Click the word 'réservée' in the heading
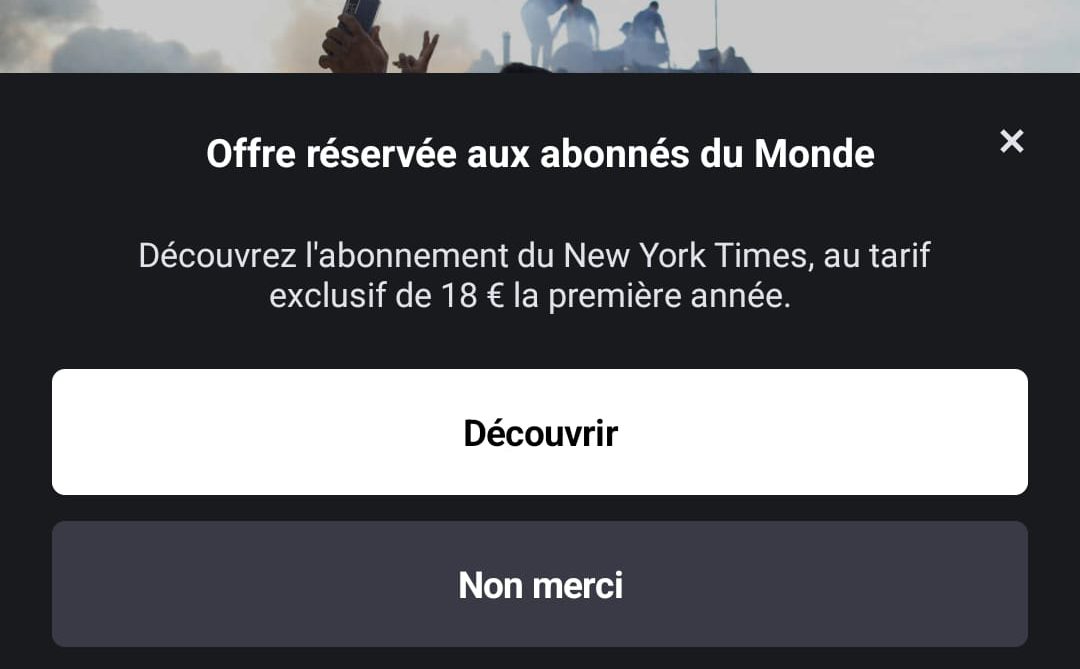Screen dimensions: 1080x669 point(382,154)
